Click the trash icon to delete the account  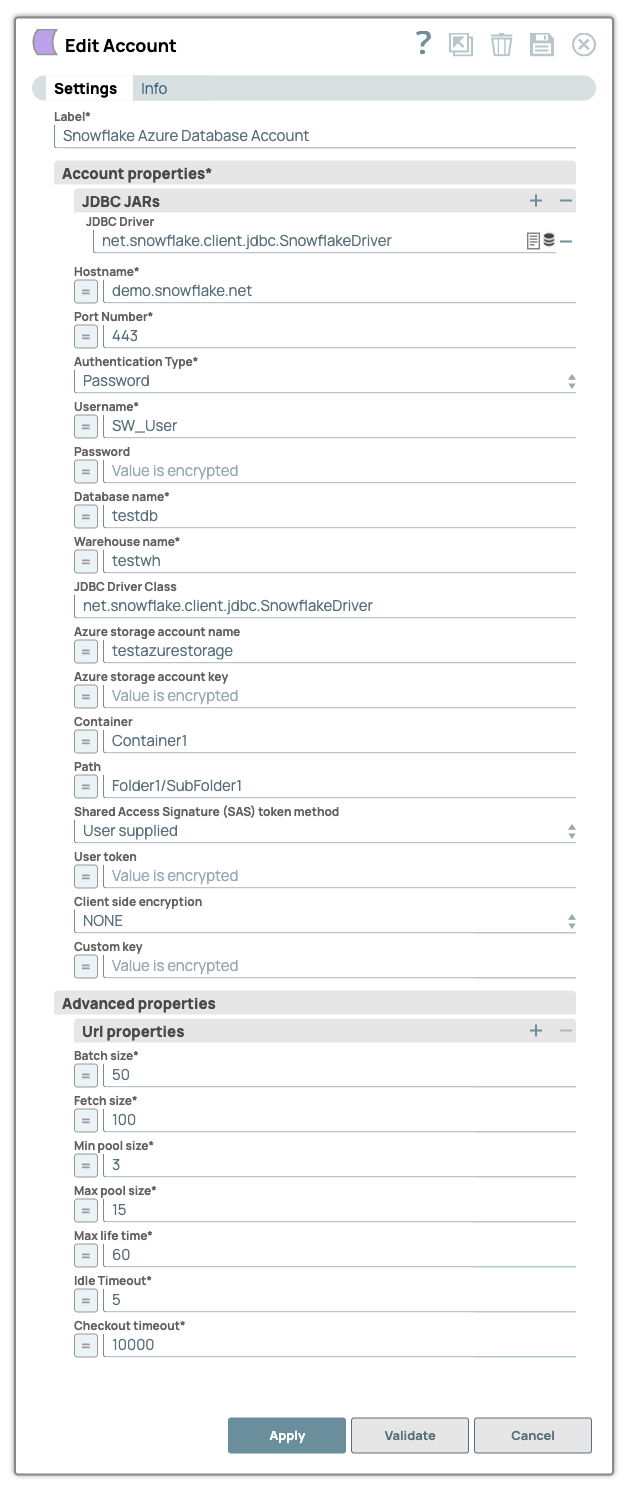point(501,44)
